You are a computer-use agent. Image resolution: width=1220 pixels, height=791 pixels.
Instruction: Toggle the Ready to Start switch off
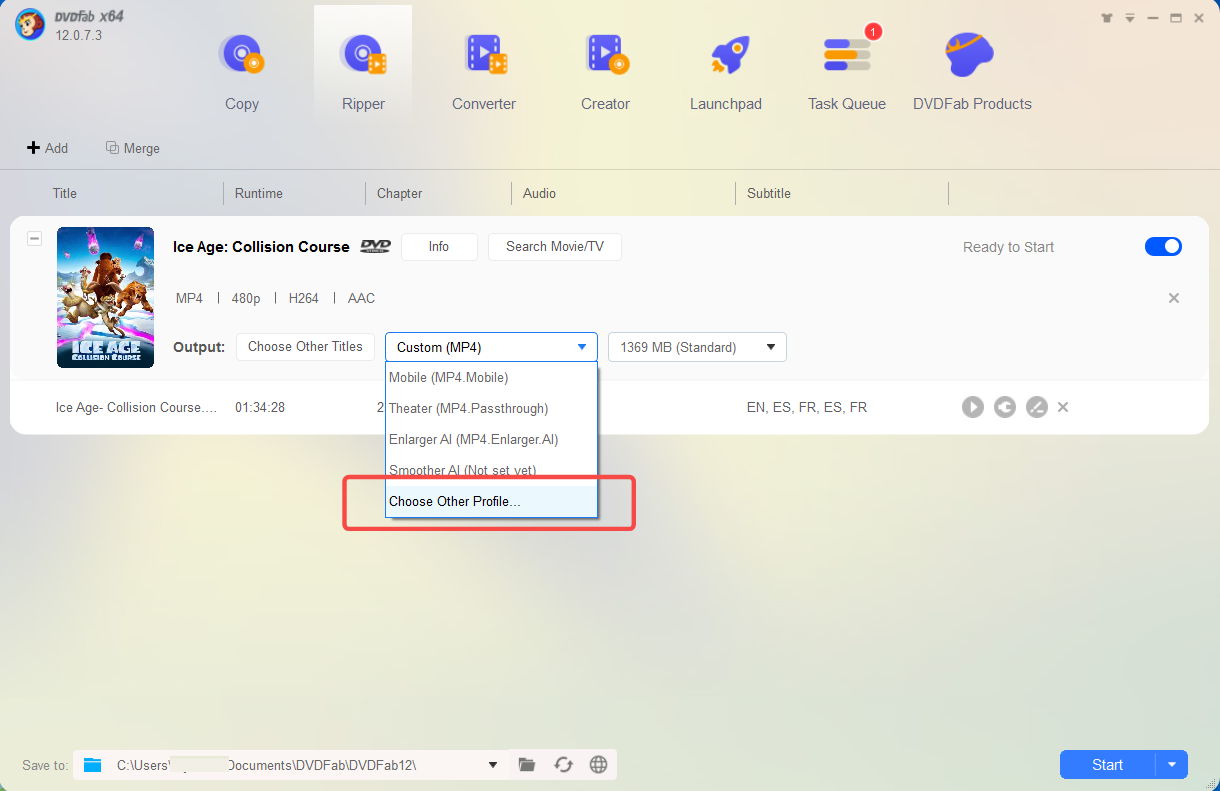[1163, 247]
